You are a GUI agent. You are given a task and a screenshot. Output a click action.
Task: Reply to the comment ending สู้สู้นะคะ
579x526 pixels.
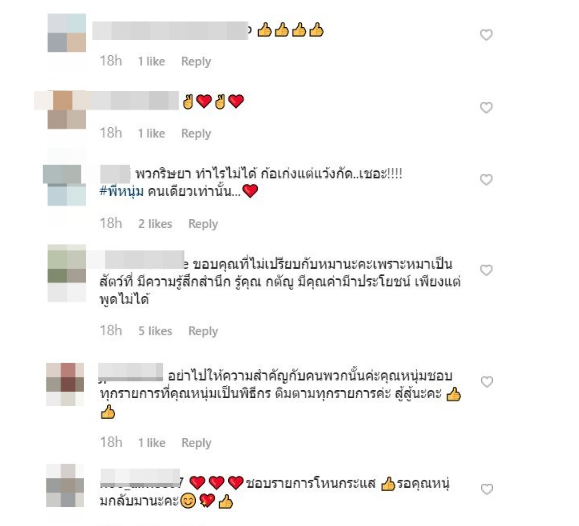coord(196,443)
